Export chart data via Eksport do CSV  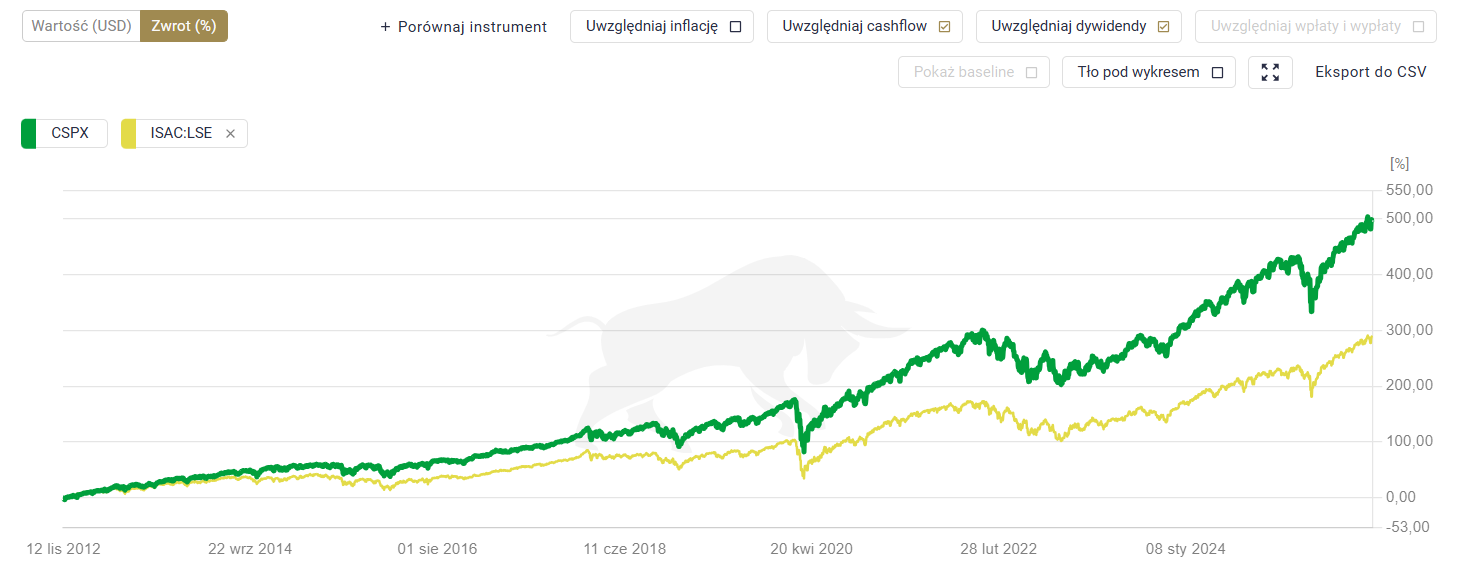[1370, 72]
